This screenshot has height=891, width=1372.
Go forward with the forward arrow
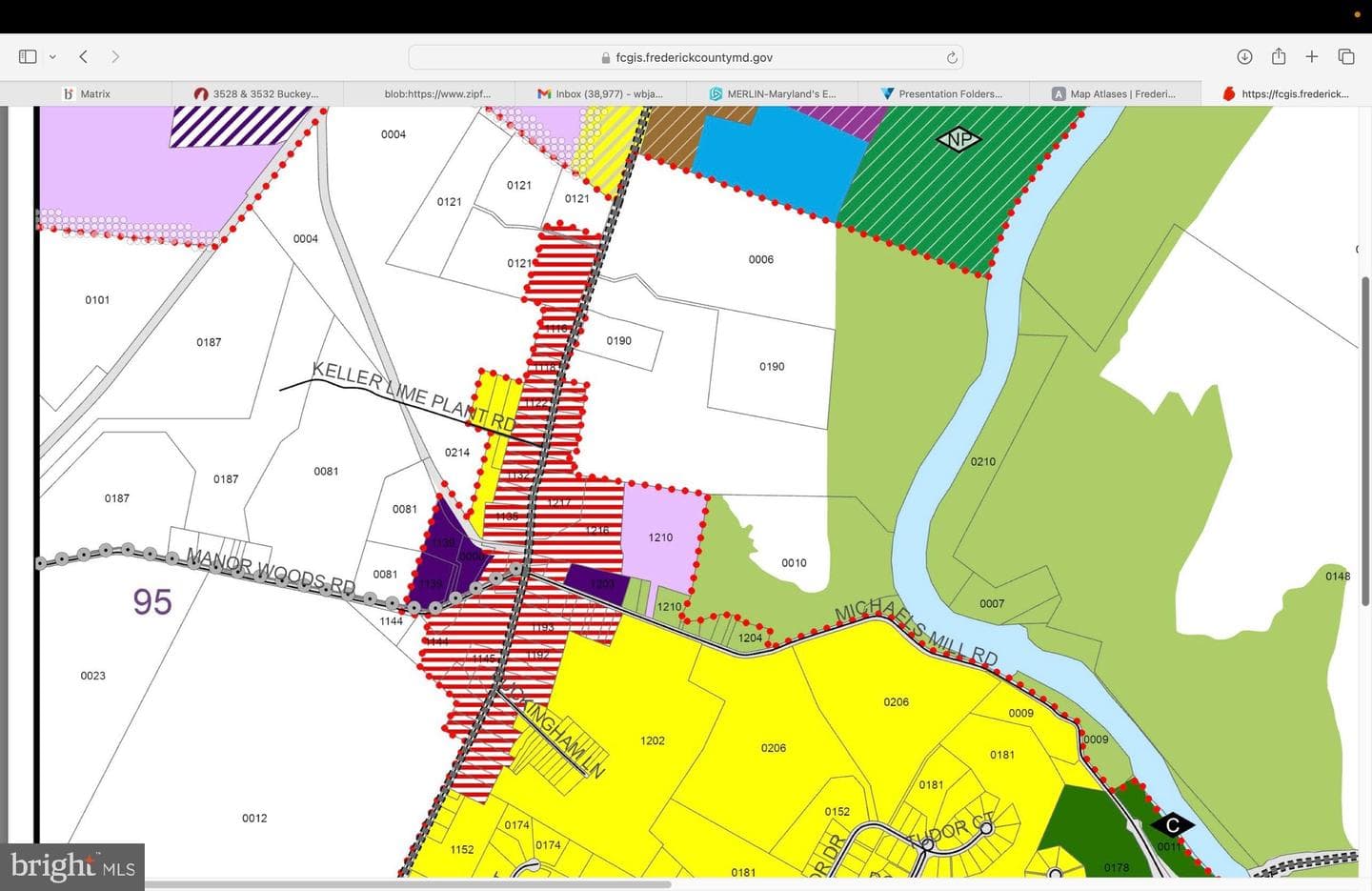pyautogui.click(x=115, y=57)
